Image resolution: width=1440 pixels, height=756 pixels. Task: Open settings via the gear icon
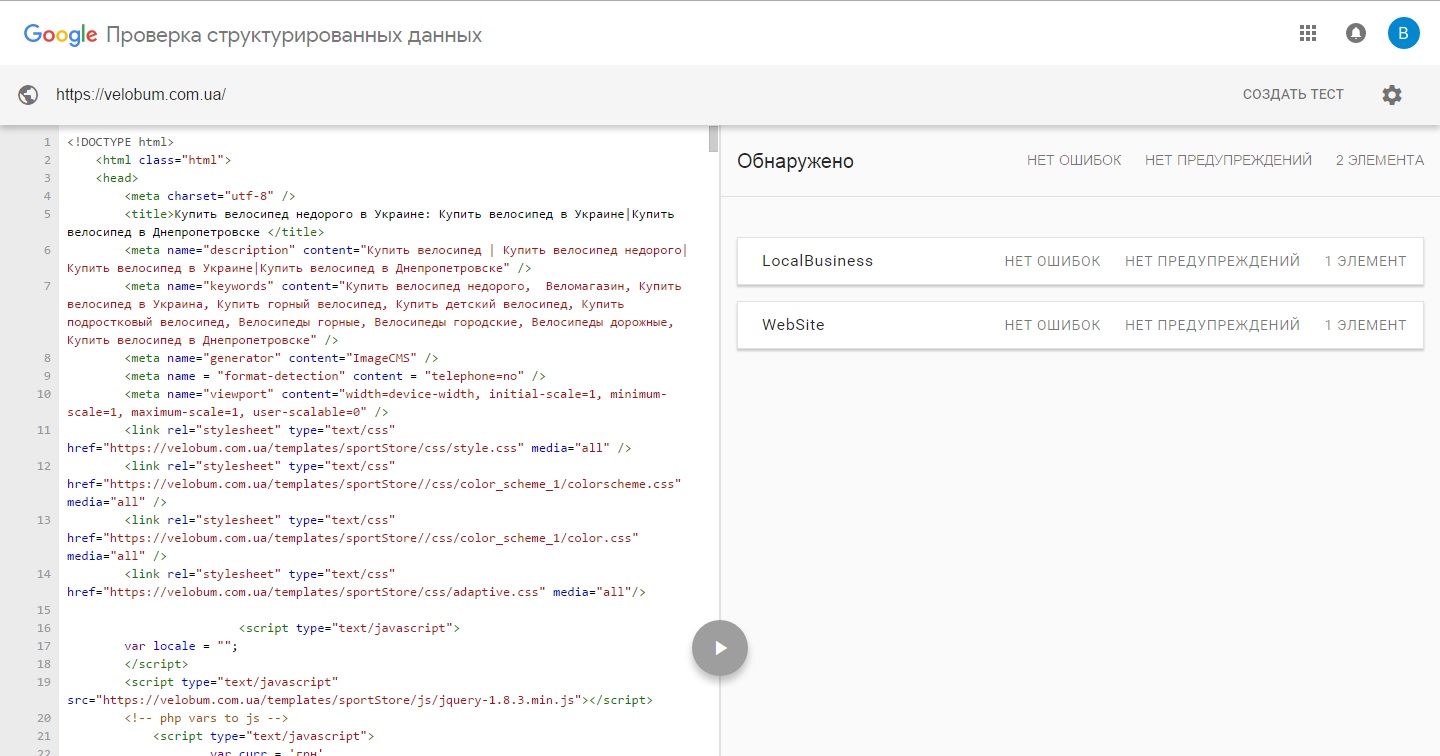coord(1392,95)
